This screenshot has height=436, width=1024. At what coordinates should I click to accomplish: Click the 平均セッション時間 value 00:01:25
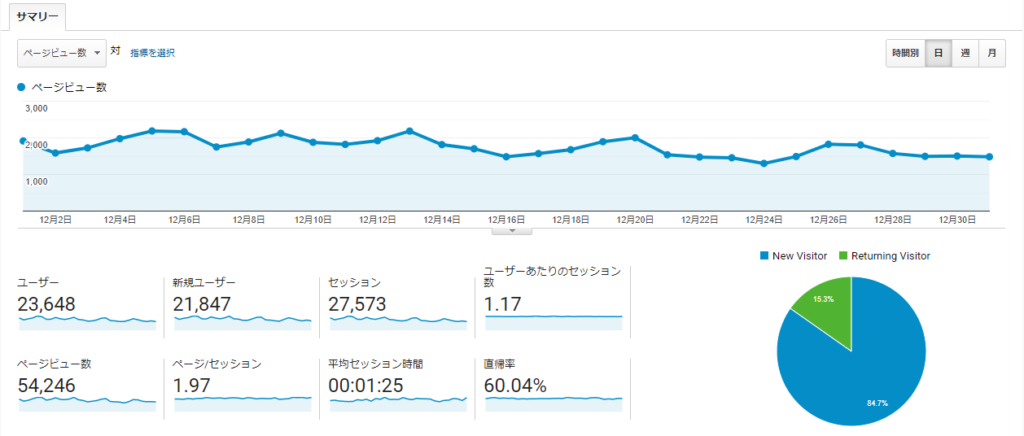[x=364, y=386]
